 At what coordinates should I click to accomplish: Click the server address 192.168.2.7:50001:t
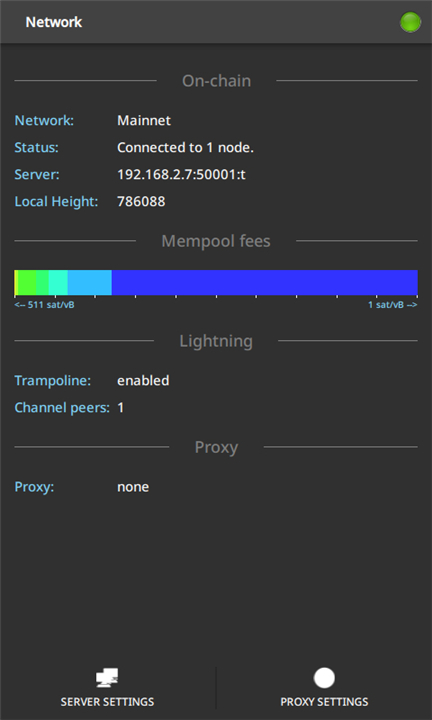pos(181,174)
